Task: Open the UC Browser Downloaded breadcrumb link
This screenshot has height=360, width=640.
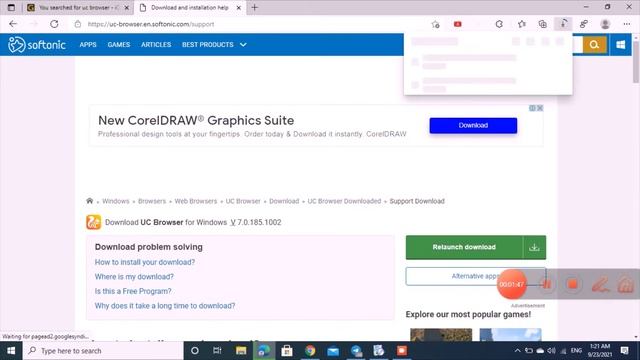Action: coord(344,201)
